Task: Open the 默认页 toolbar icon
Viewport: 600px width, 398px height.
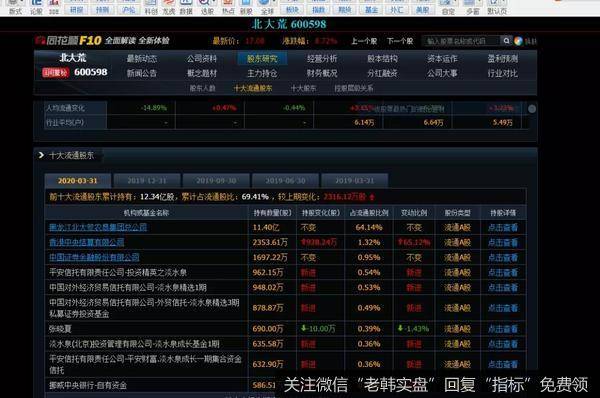Action: pyautogui.click(x=497, y=7)
